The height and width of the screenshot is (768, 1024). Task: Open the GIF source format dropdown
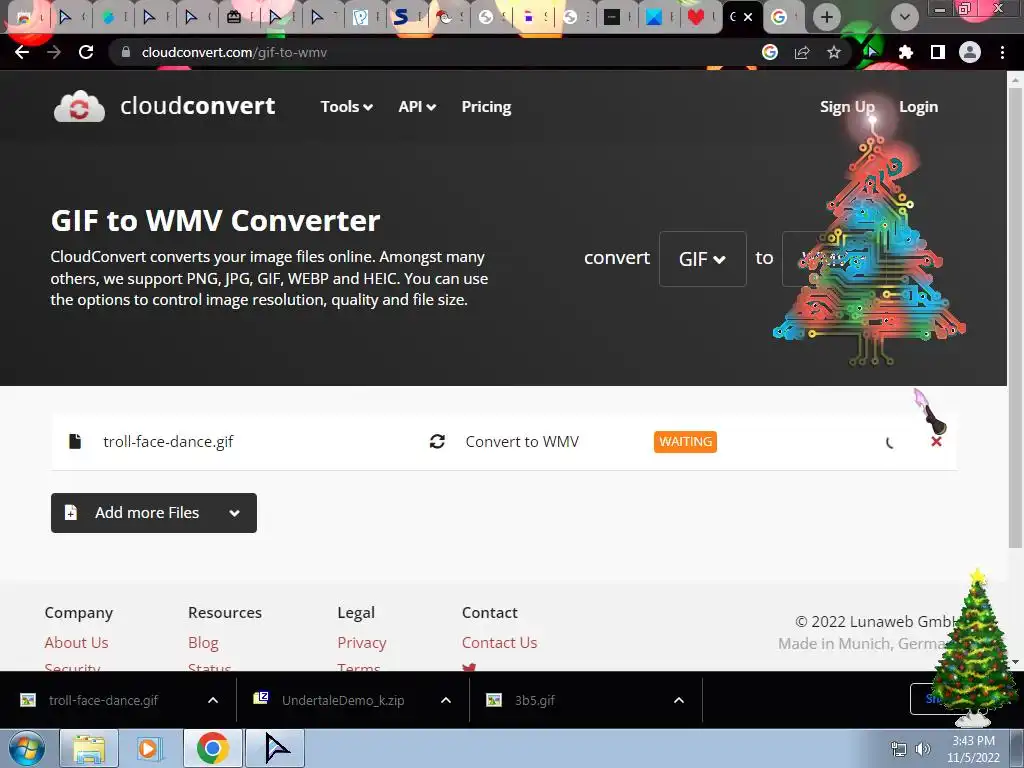click(x=703, y=259)
